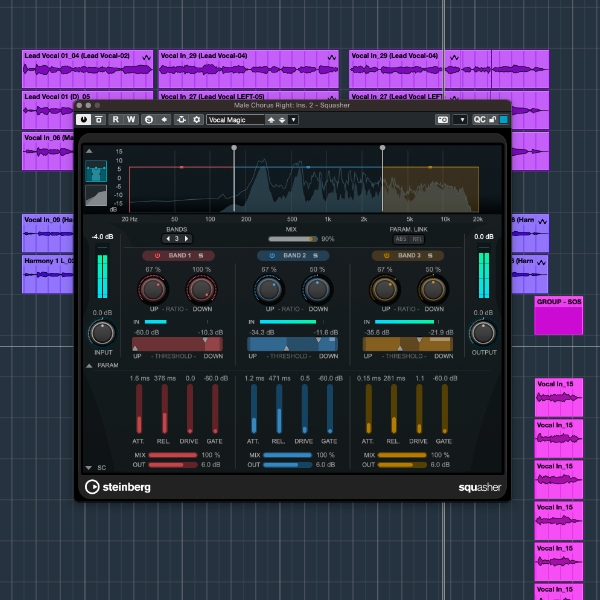Click Band 2 DRIVE fader
The width and height of the screenshot is (600, 600).
coord(305,409)
